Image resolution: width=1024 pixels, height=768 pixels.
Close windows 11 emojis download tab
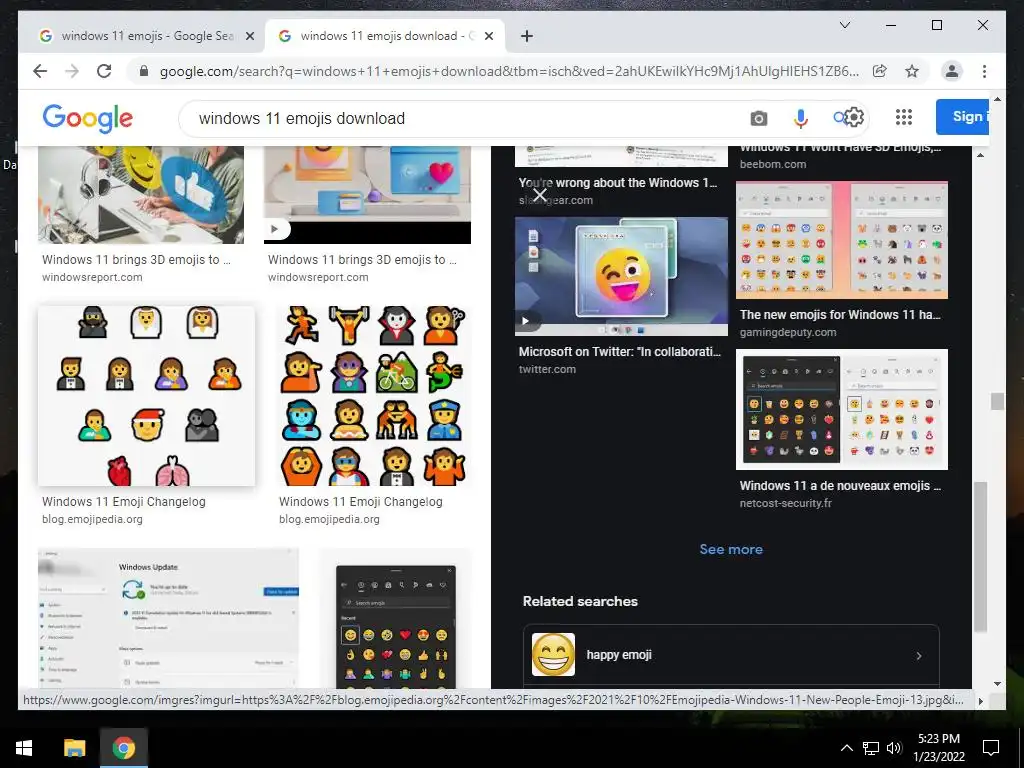[488, 36]
